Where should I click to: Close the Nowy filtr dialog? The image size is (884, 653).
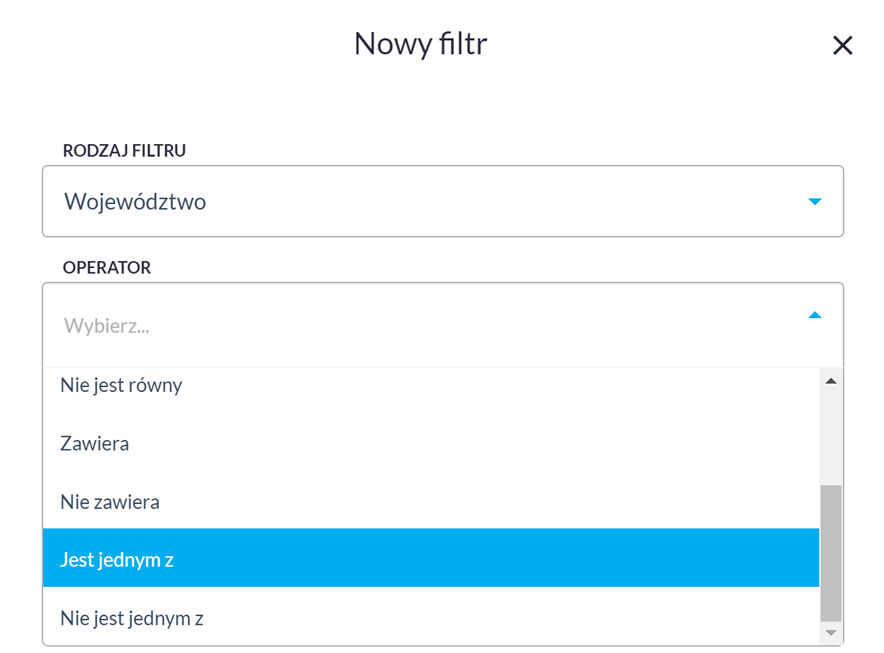click(842, 45)
